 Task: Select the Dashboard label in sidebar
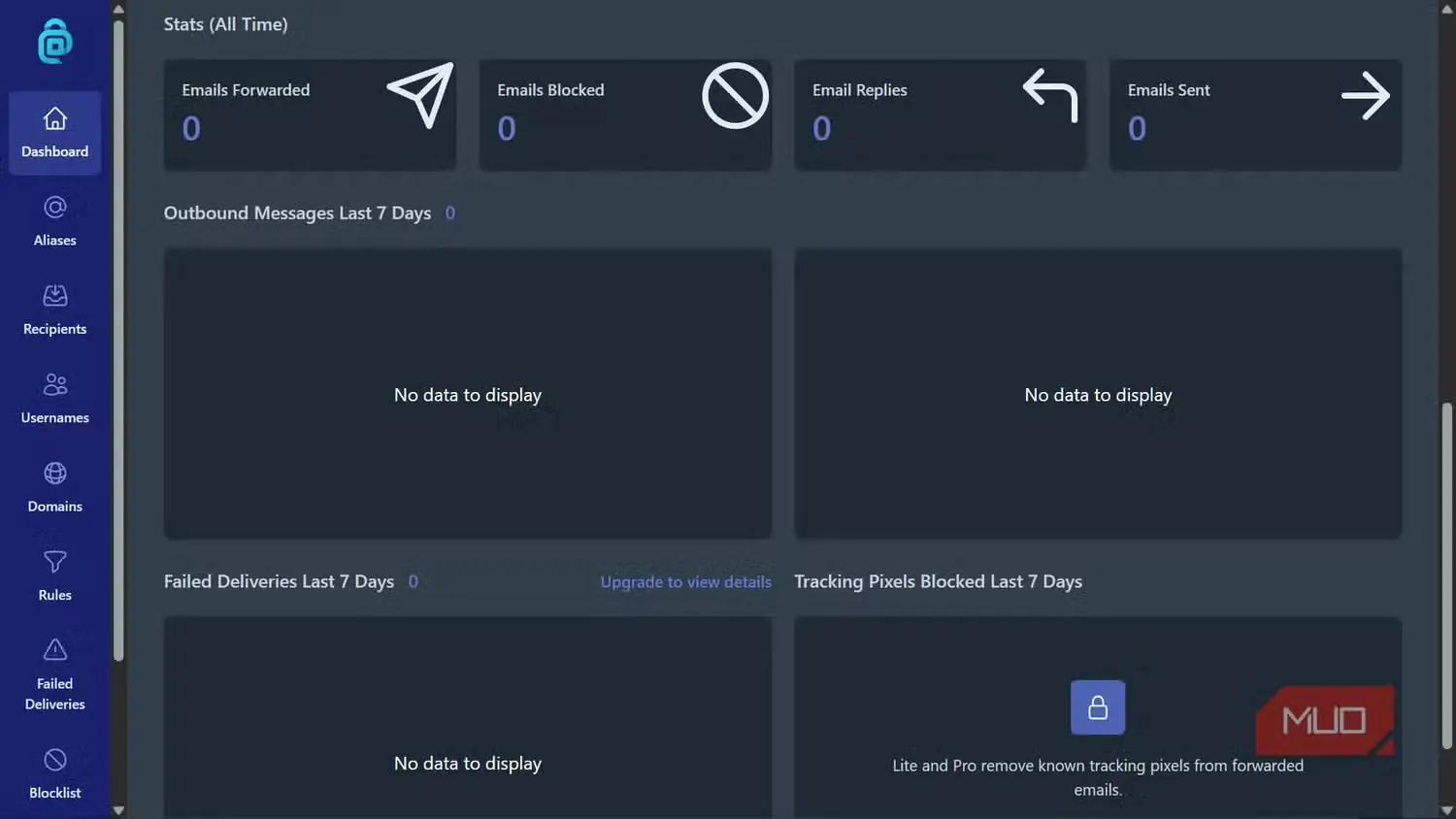(55, 151)
